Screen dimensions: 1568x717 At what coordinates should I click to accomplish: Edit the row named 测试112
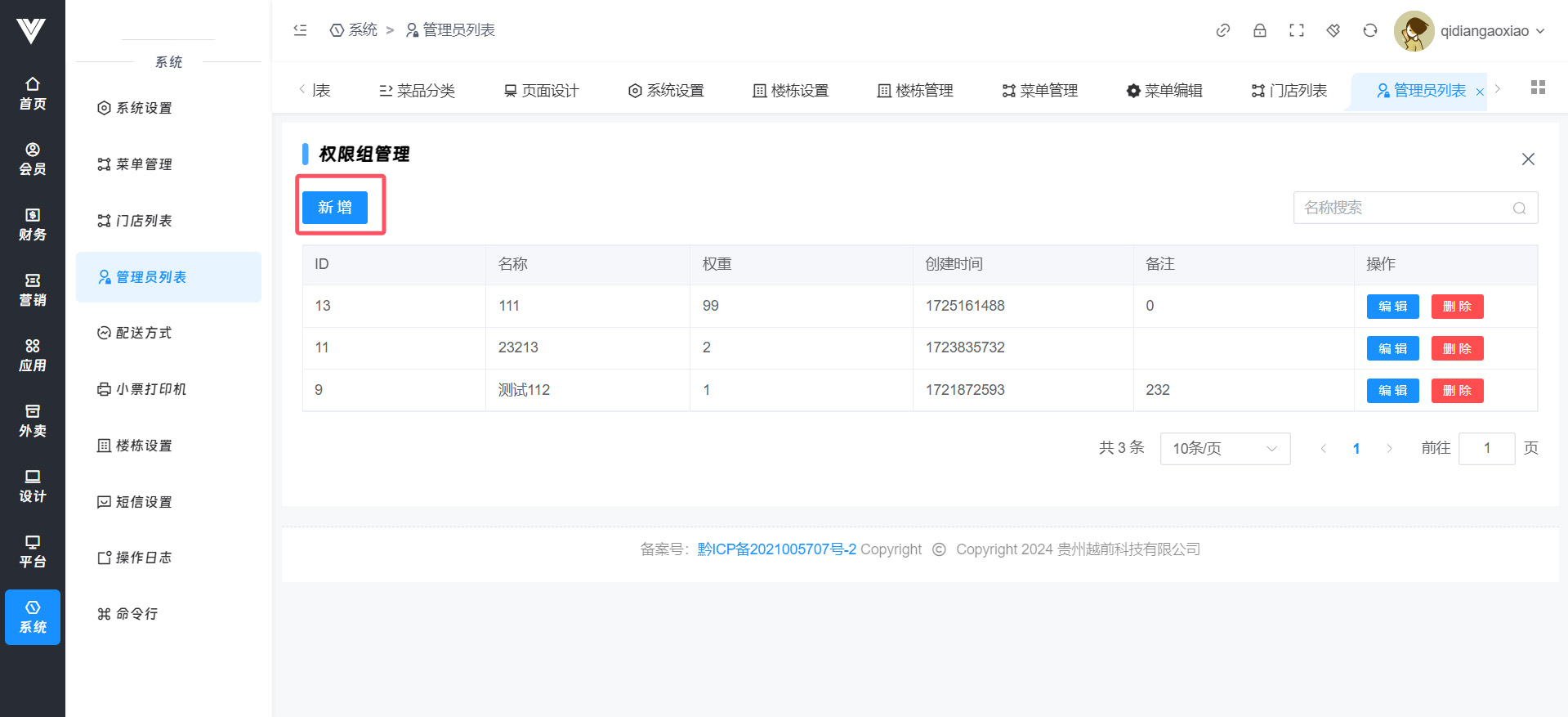(x=1392, y=391)
